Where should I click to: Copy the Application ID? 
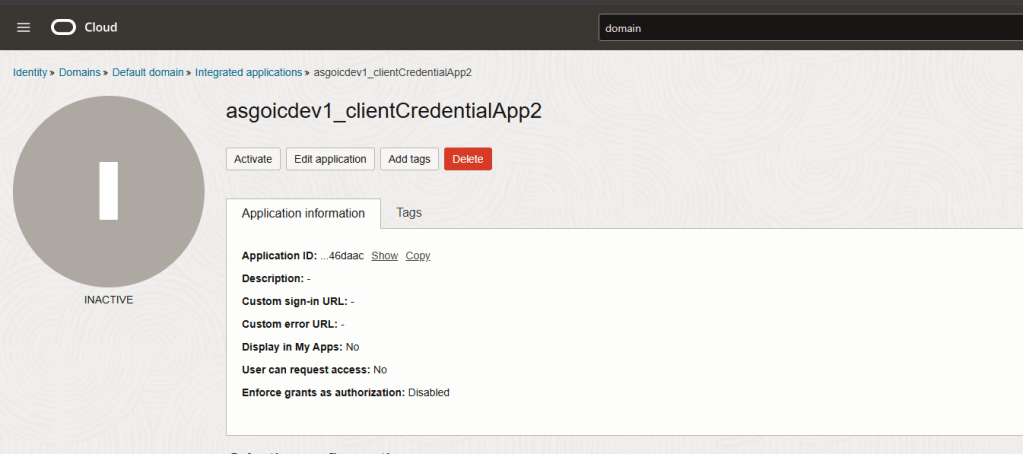click(x=418, y=256)
